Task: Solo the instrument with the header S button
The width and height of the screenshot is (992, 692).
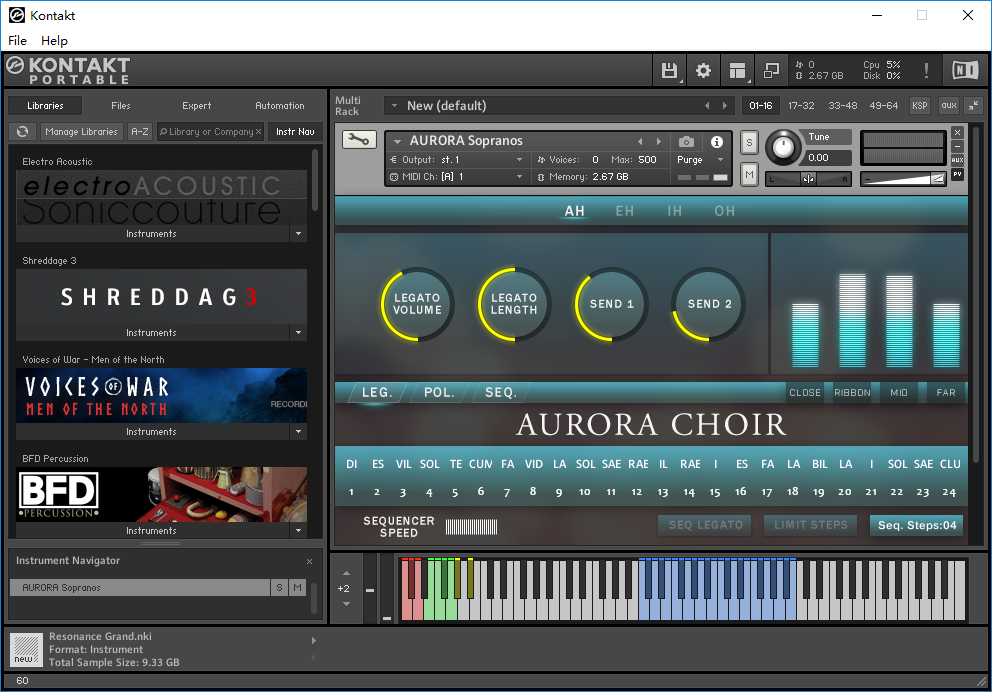Action: pyautogui.click(x=750, y=142)
